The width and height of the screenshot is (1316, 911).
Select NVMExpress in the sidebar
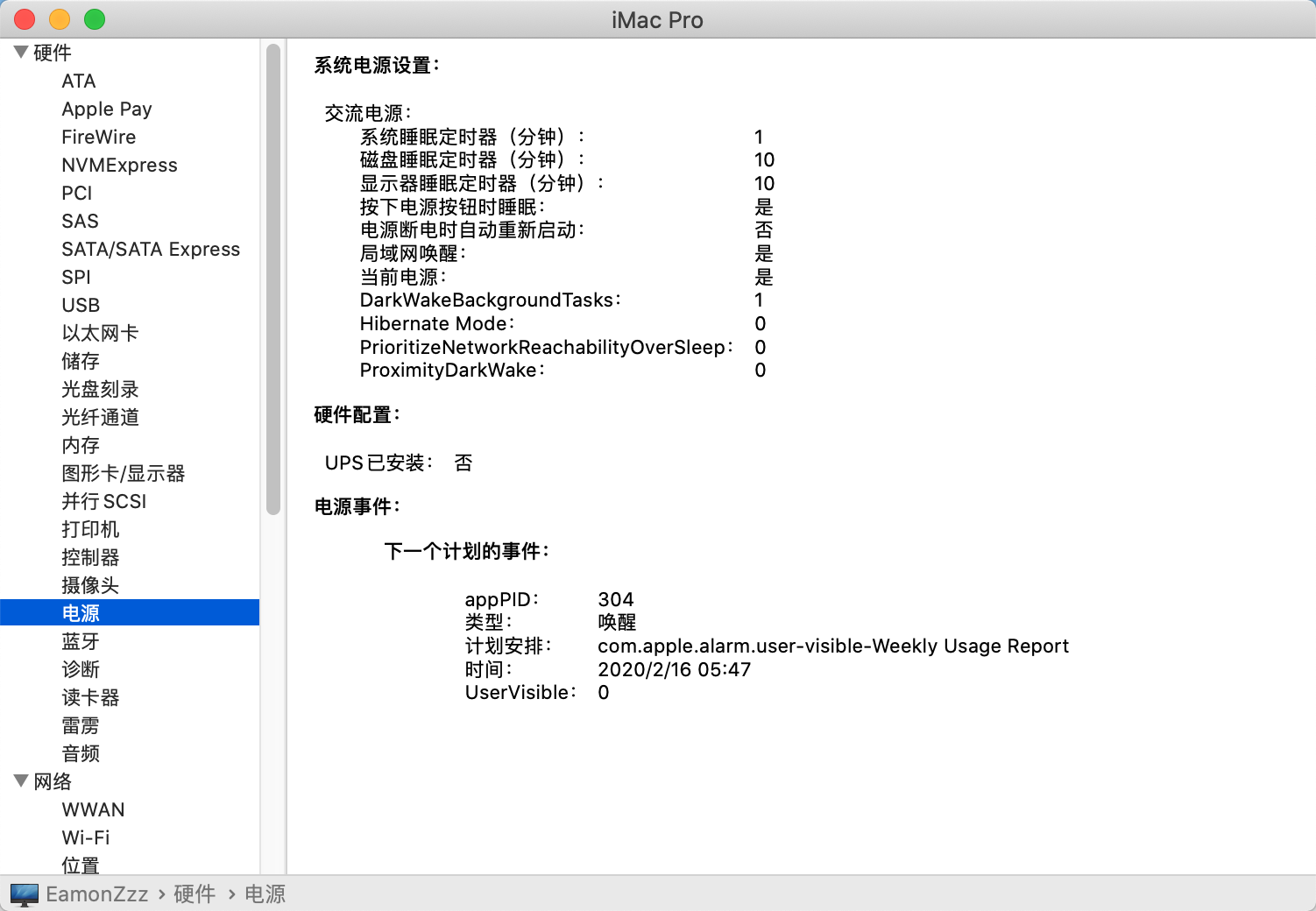119,165
